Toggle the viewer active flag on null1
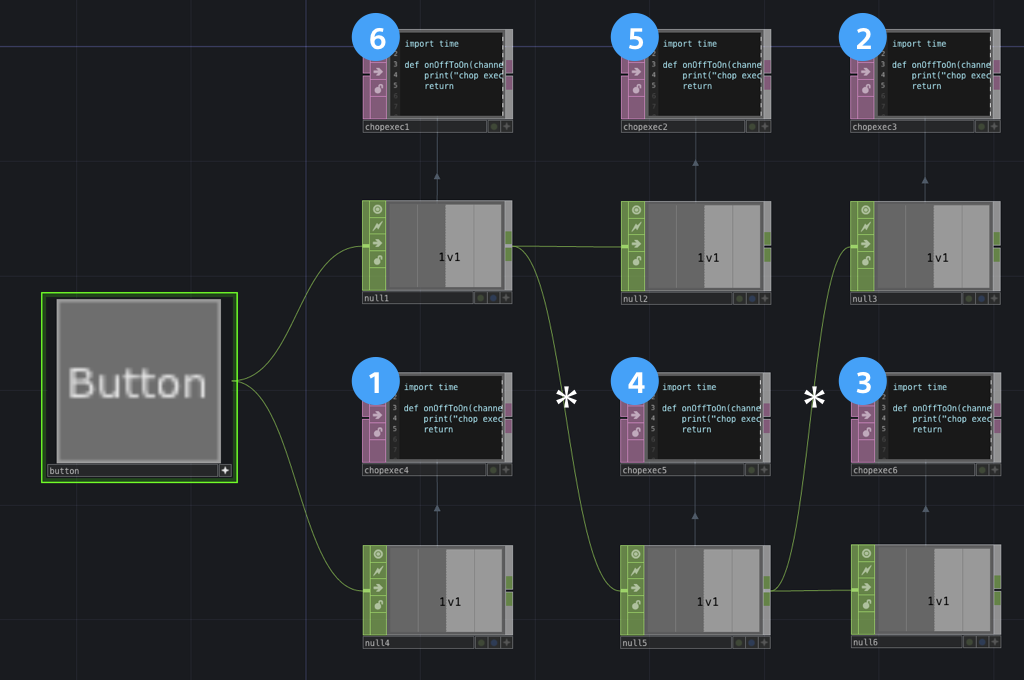Image resolution: width=1024 pixels, height=680 pixels. coord(378,210)
